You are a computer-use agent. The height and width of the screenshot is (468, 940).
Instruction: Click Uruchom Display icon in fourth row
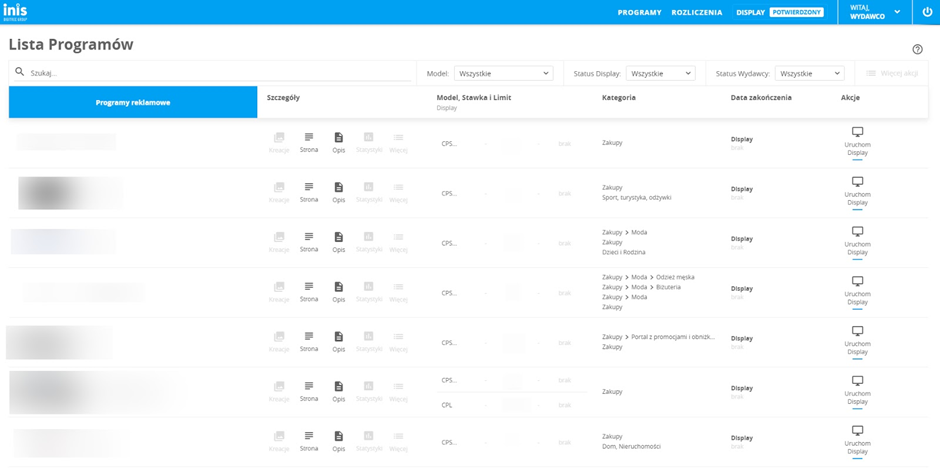[x=857, y=282]
